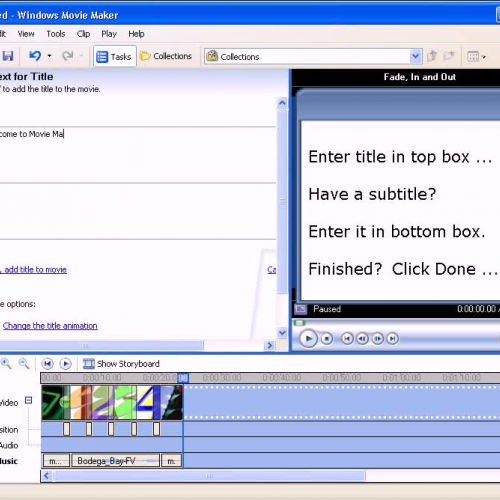
Task: Undo the last action
Action: click(35, 56)
